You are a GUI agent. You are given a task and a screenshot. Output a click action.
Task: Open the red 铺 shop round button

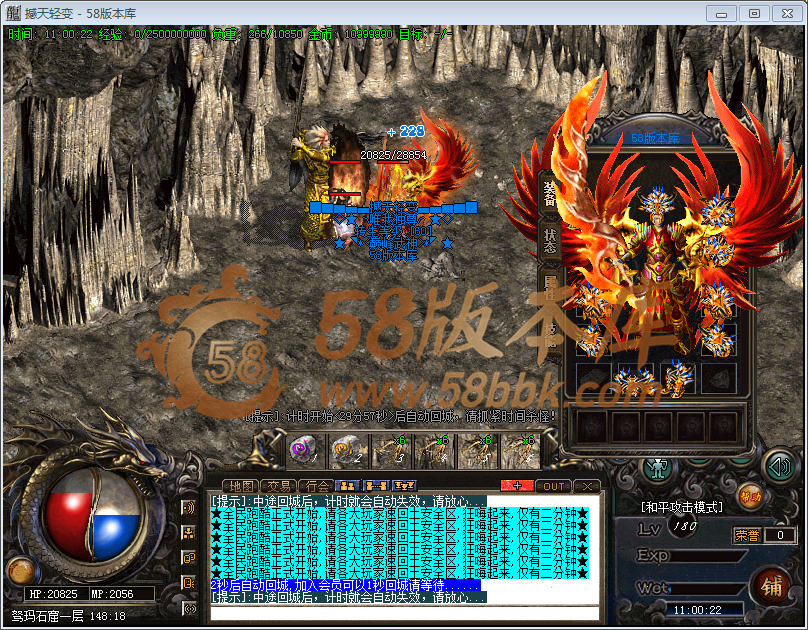click(x=771, y=587)
